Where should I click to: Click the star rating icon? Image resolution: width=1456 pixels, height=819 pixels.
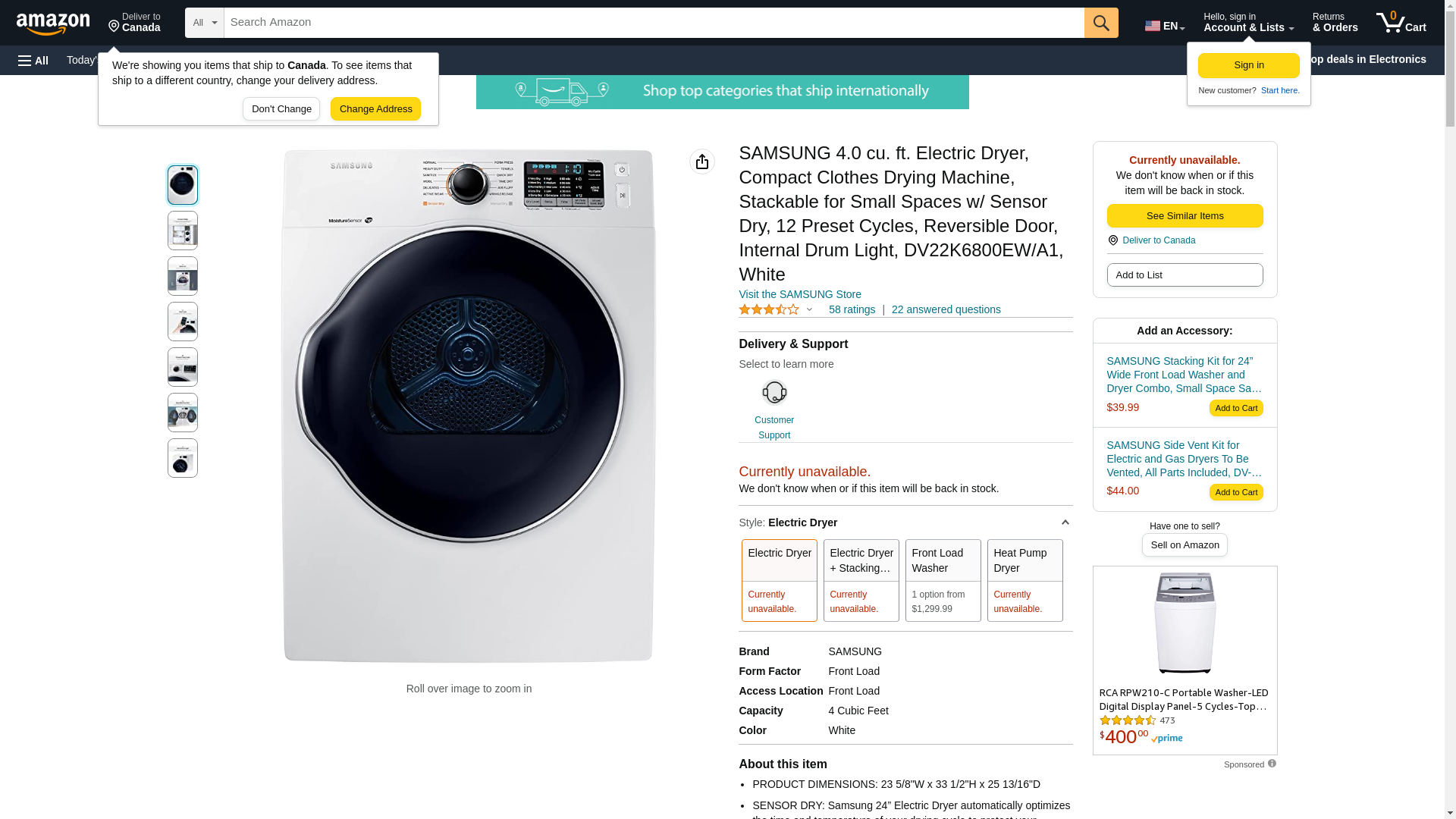(x=768, y=309)
